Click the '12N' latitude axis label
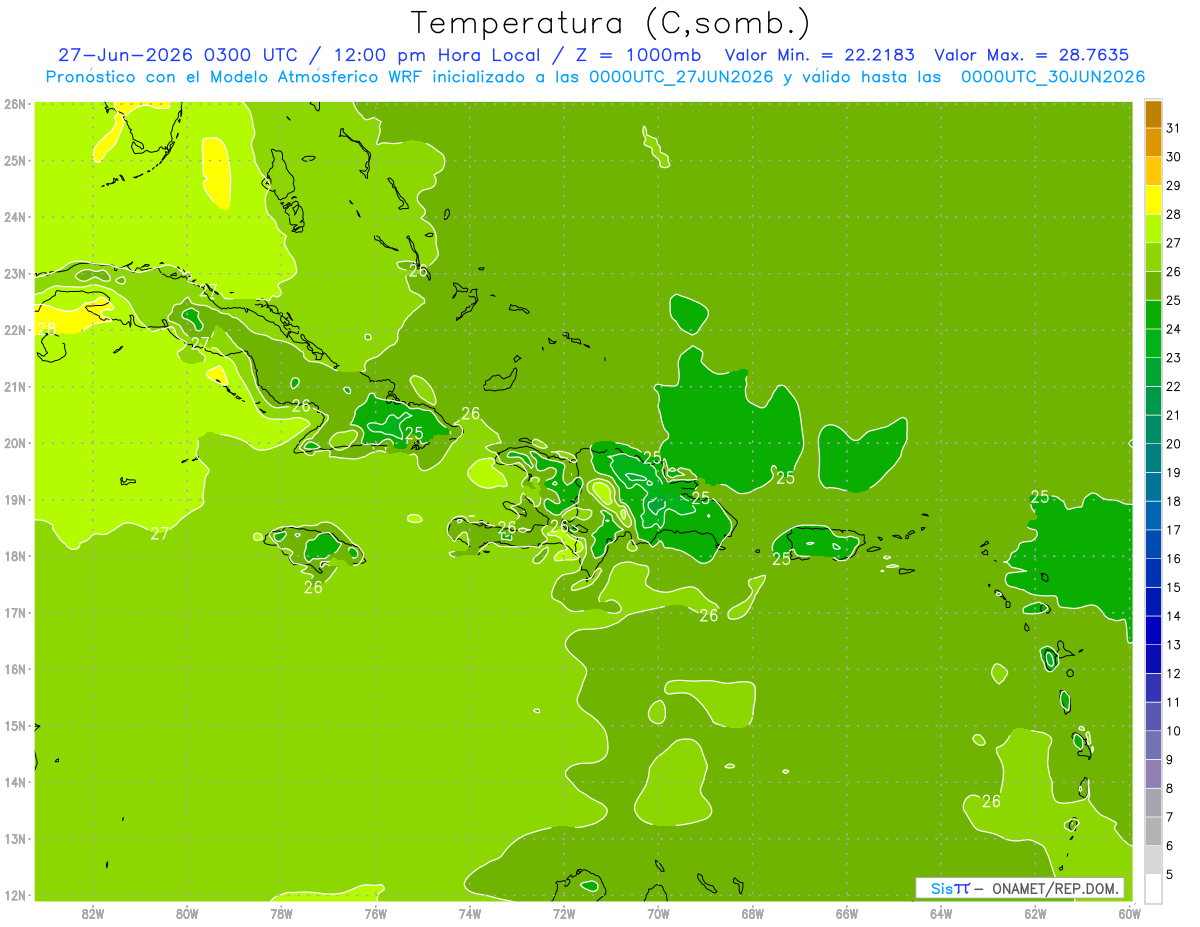1200x927 pixels. pos(14,895)
